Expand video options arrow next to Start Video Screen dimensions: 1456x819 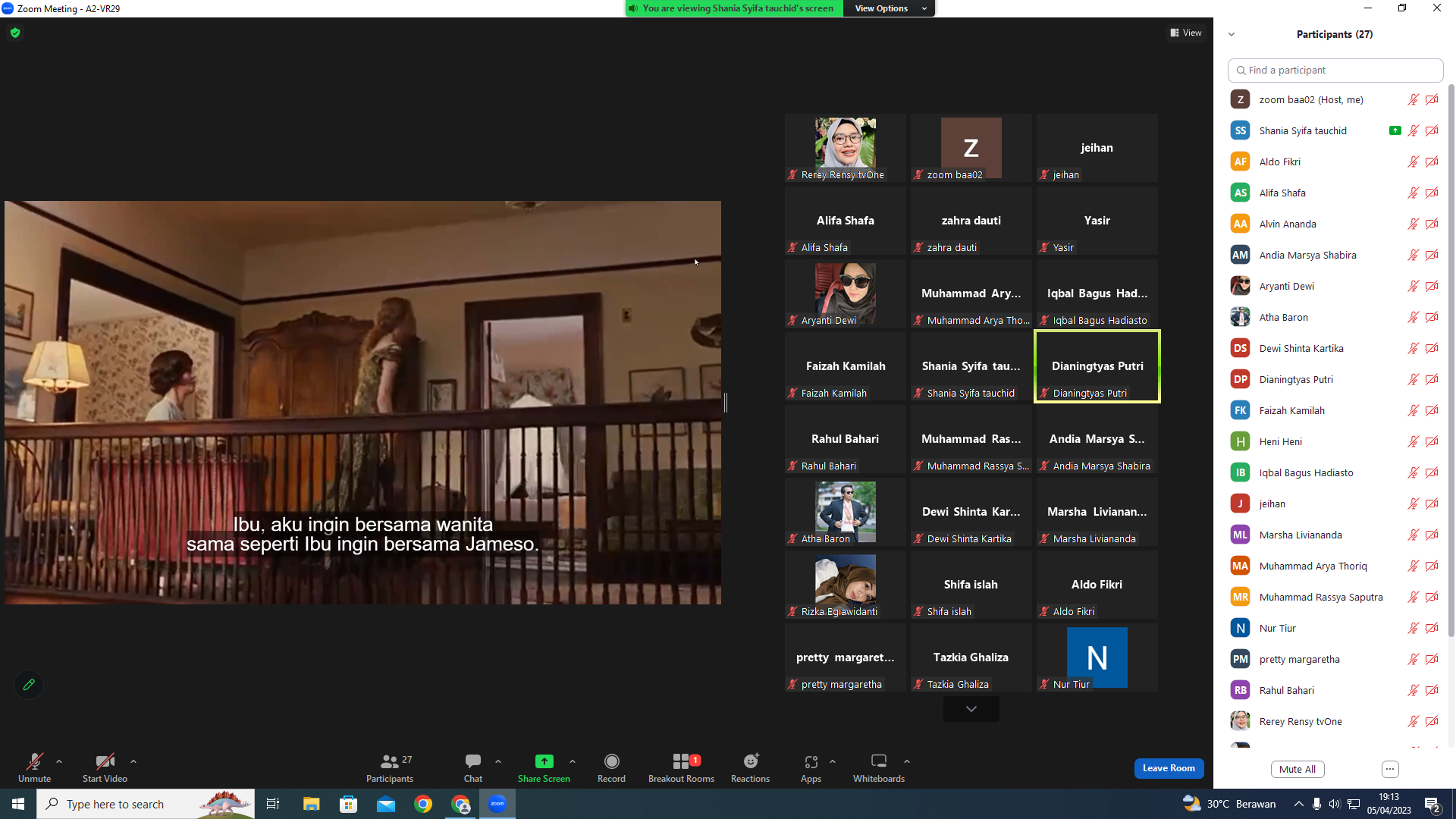[133, 761]
